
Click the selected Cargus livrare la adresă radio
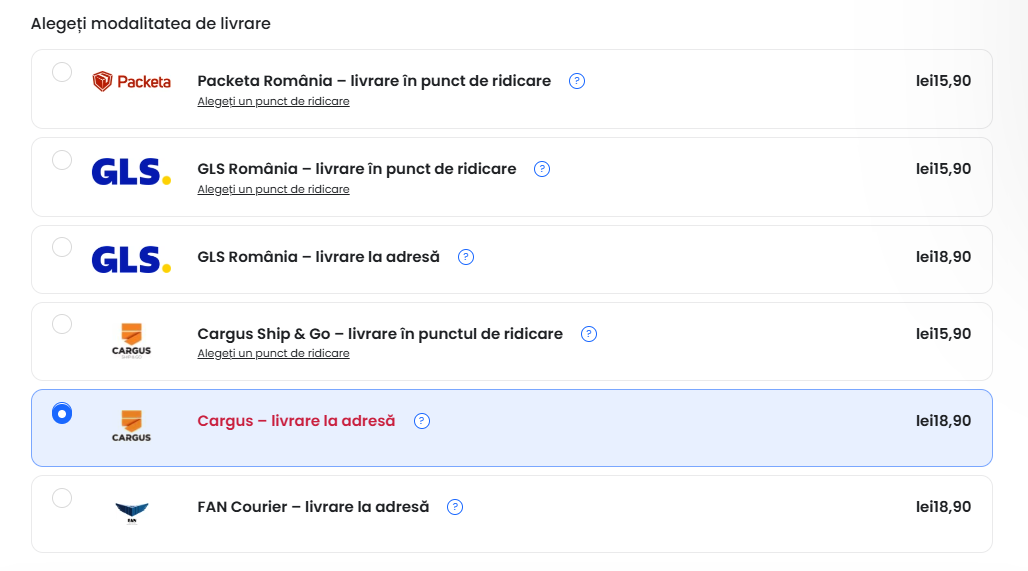point(62,413)
